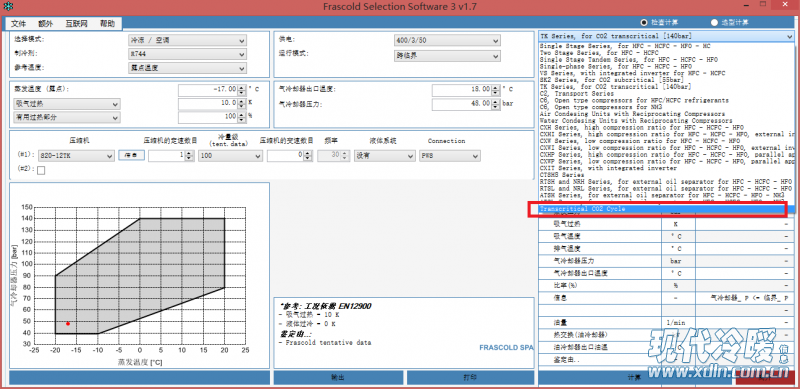Decrease the 100 % useful superheat down arrow
The height and width of the screenshot is (389, 800).
[242, 120]
